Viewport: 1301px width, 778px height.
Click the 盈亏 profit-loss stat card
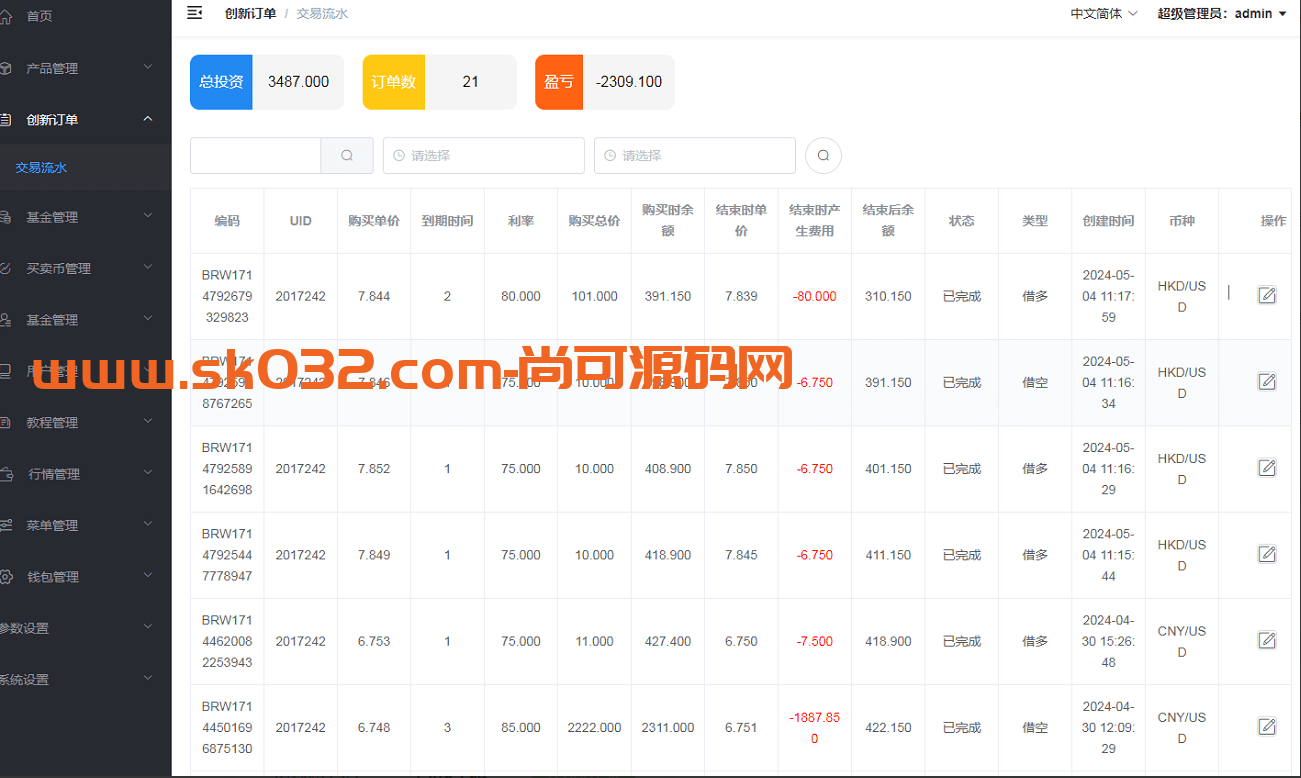click(x=605, y=82)
